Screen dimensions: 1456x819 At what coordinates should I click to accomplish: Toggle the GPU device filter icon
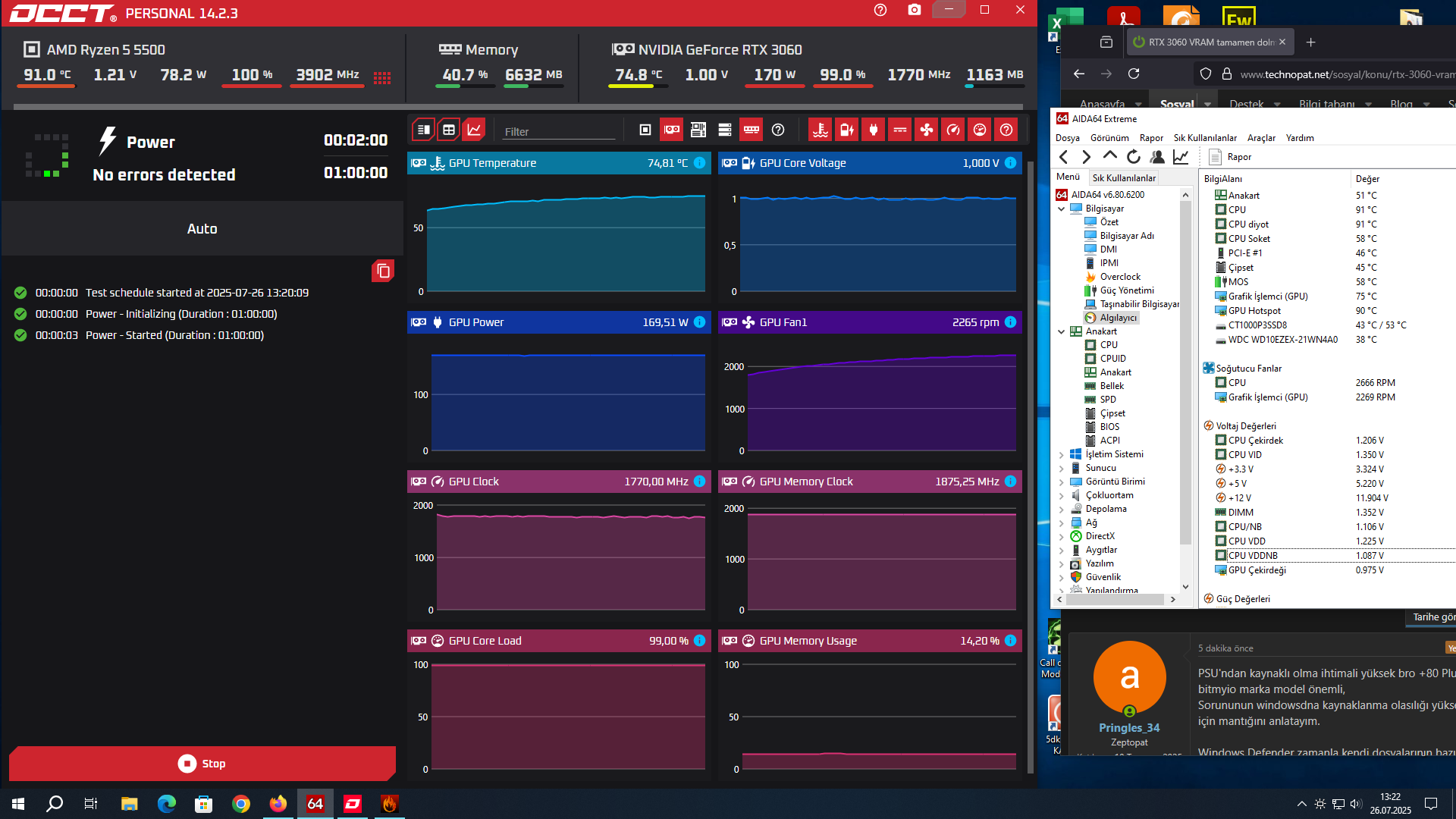[x=671, y=130]
